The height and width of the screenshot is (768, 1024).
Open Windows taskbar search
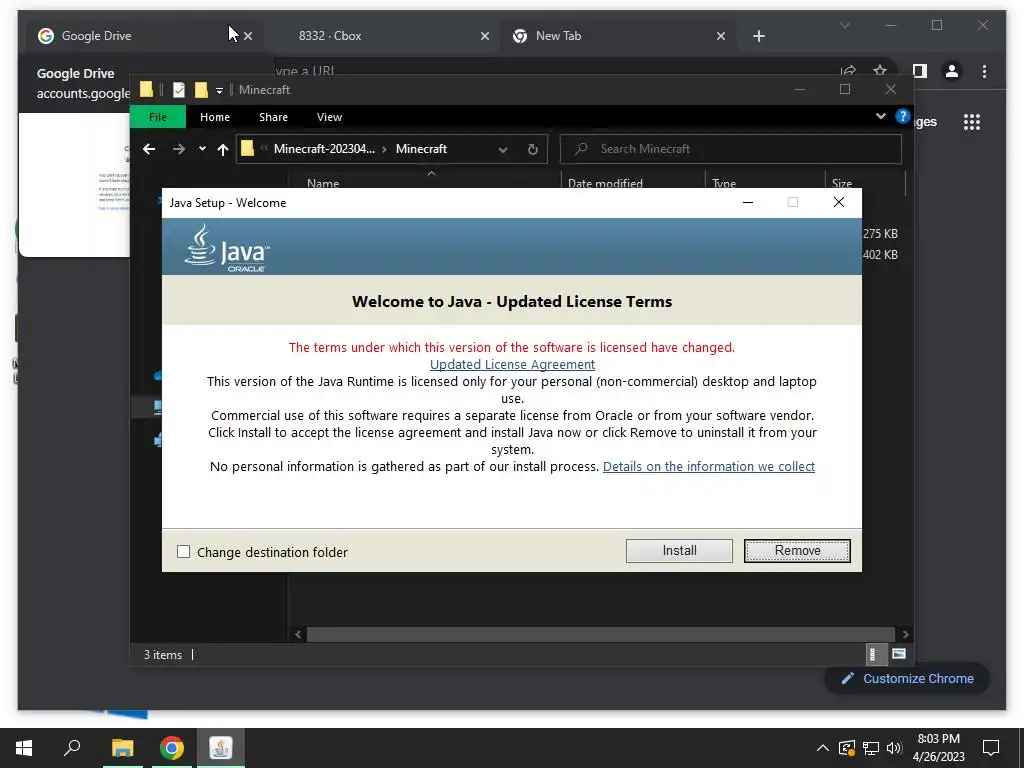point(72,748)
